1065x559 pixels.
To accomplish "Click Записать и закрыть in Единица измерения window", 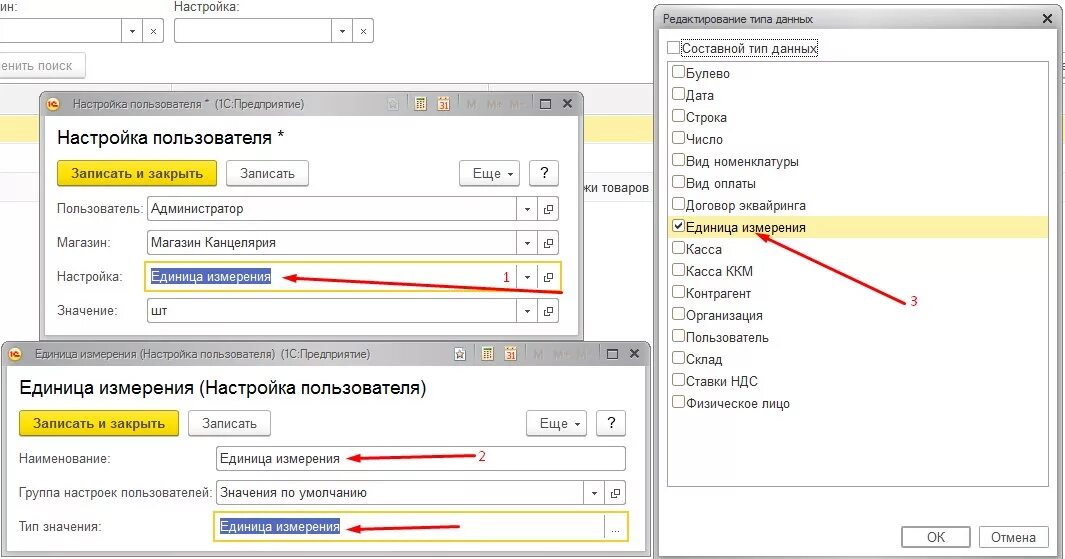I will point(98,423).
